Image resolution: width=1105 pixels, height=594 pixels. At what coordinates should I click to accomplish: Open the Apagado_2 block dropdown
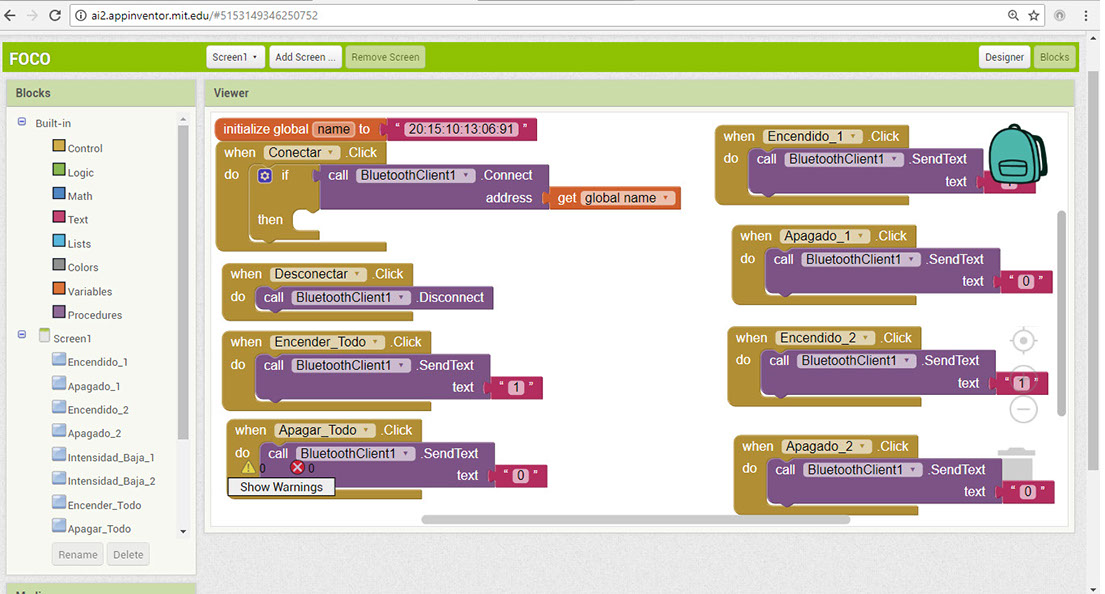(863, 446)
